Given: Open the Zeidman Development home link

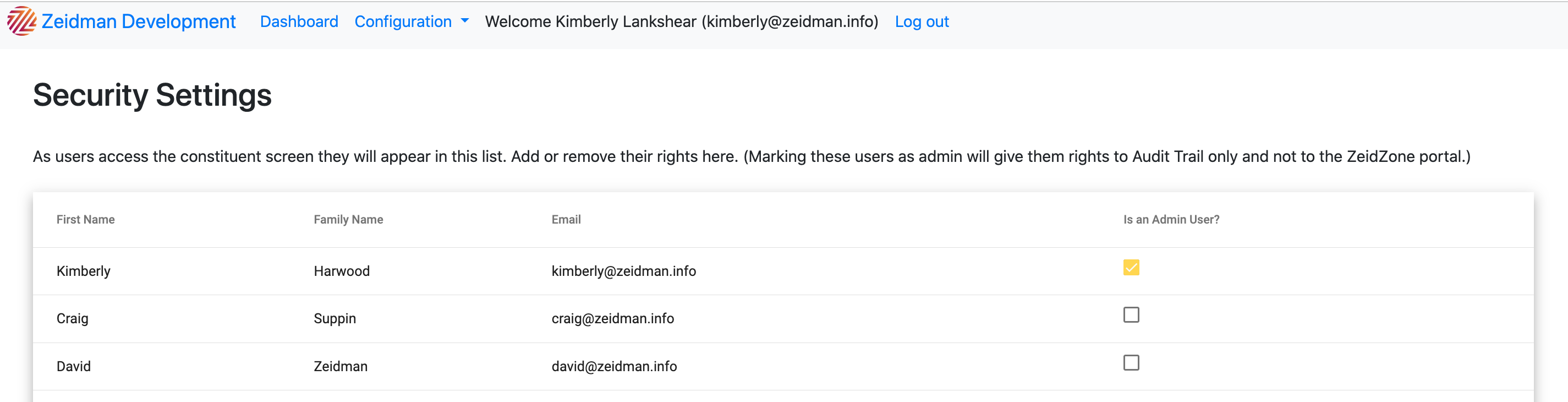Looking at the screenshot, I should tap(121, 21).
